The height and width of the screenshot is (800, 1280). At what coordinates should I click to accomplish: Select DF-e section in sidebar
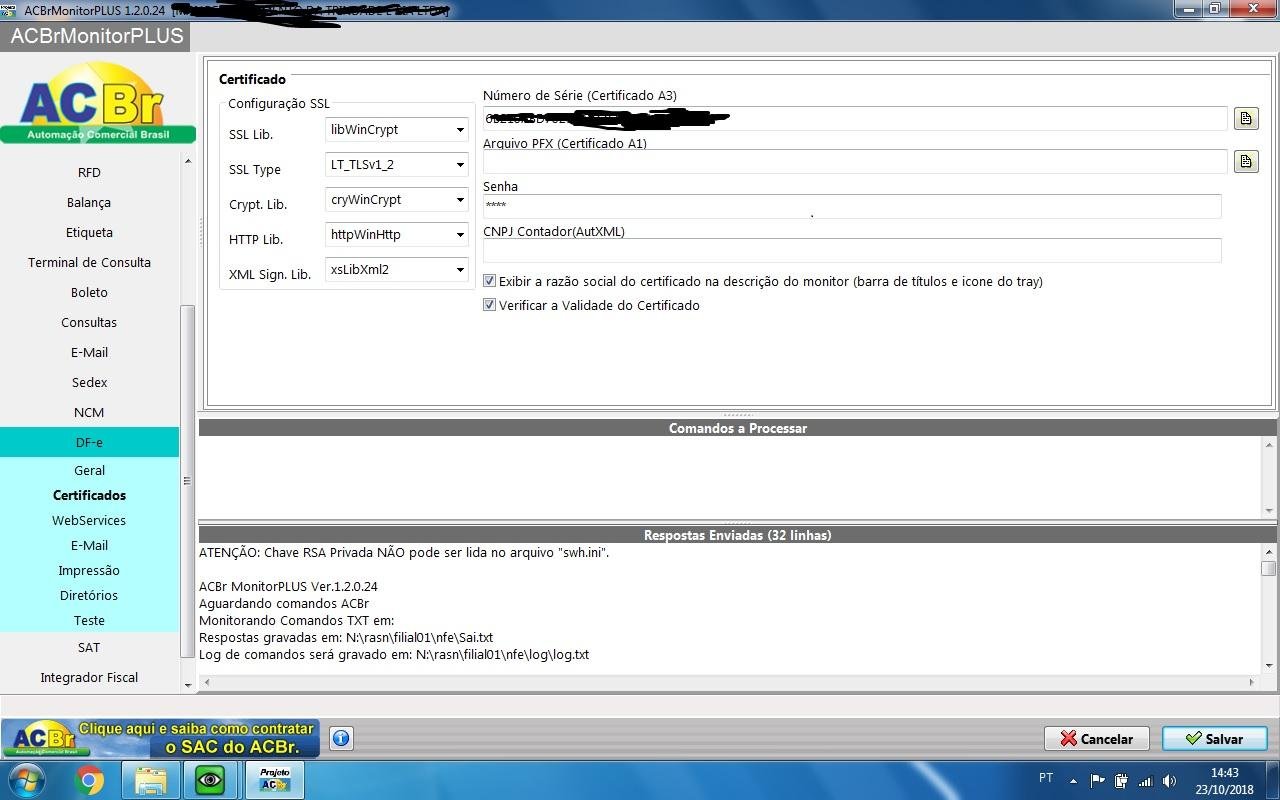click(89, 442)
